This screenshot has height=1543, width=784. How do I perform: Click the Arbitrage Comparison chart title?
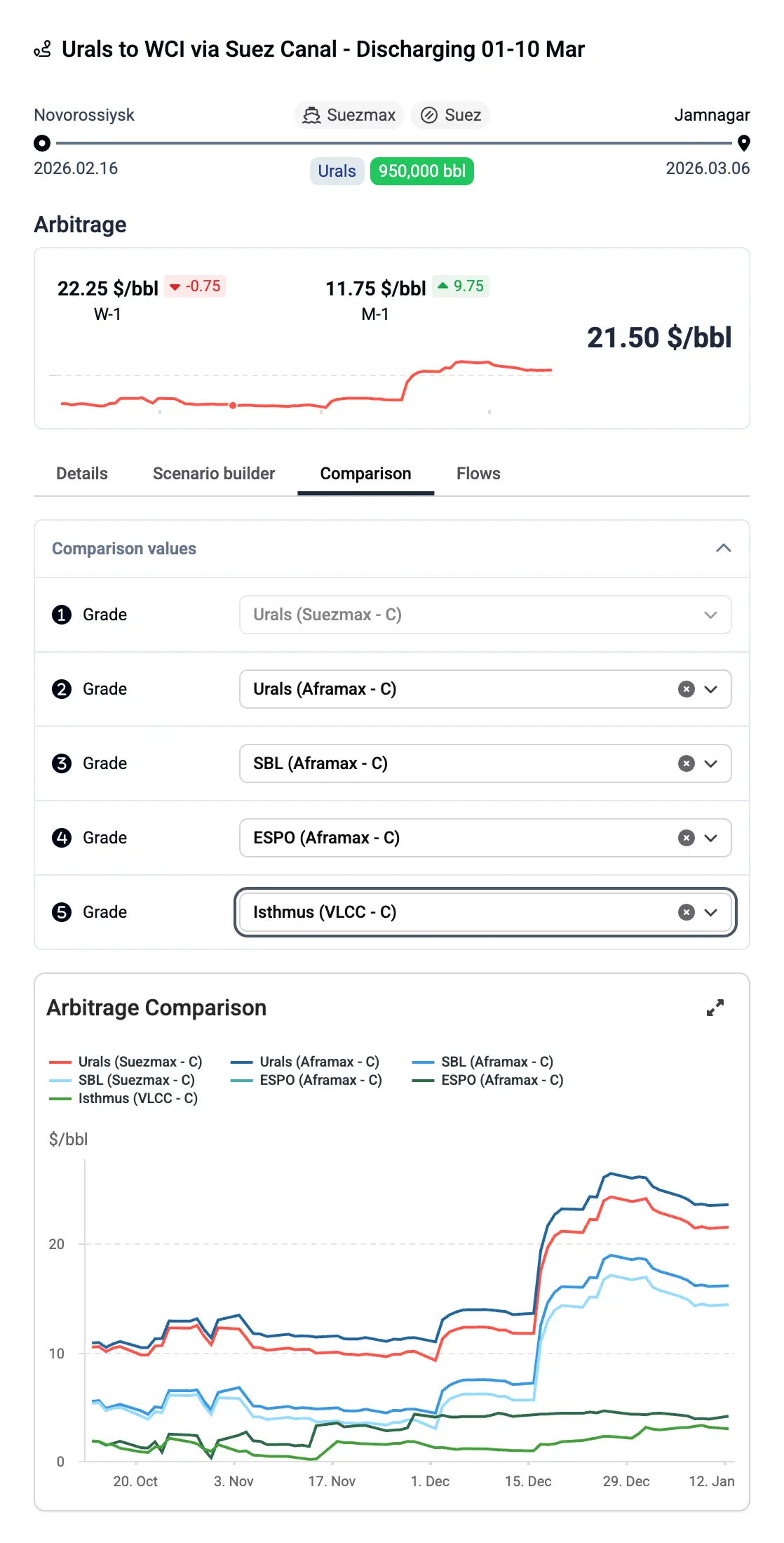156,1008
